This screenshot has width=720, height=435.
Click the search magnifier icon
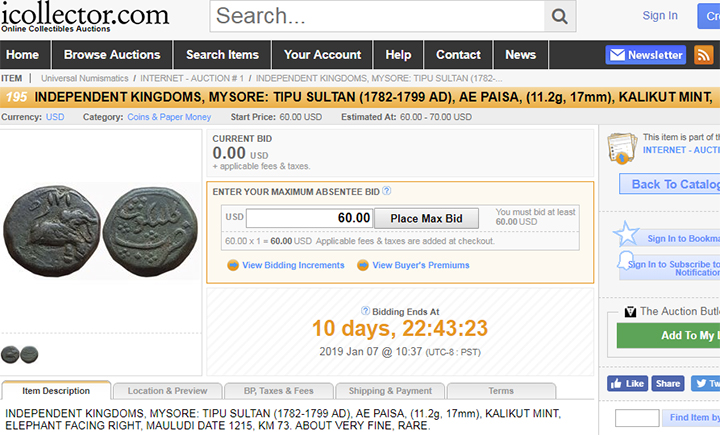560,16
